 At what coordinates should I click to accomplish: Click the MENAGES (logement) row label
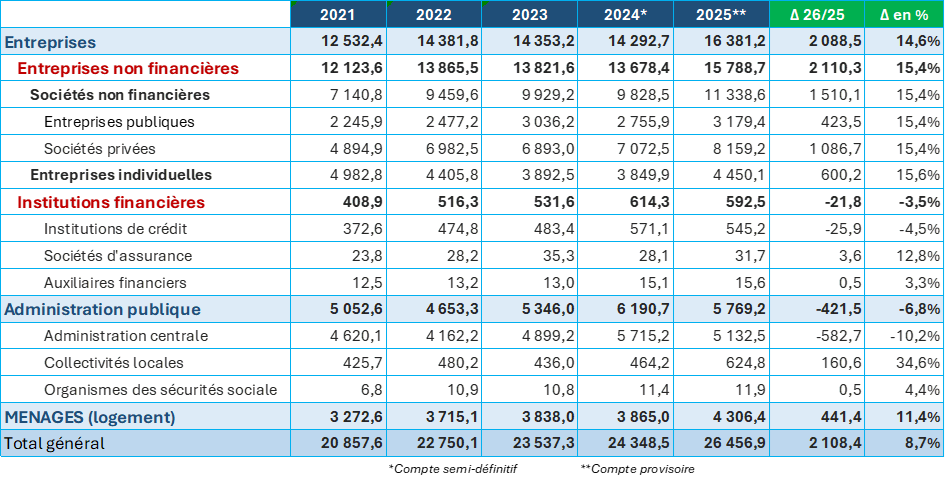point(90,417)
